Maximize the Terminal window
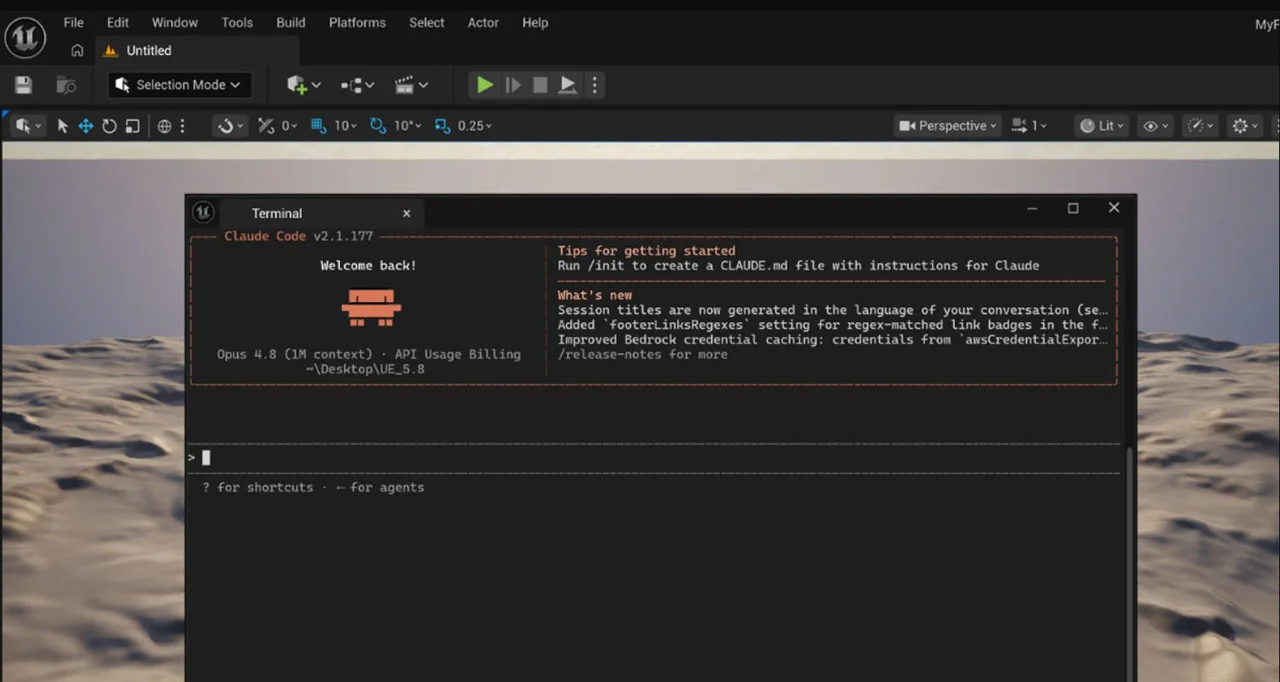 [1073, 208]
